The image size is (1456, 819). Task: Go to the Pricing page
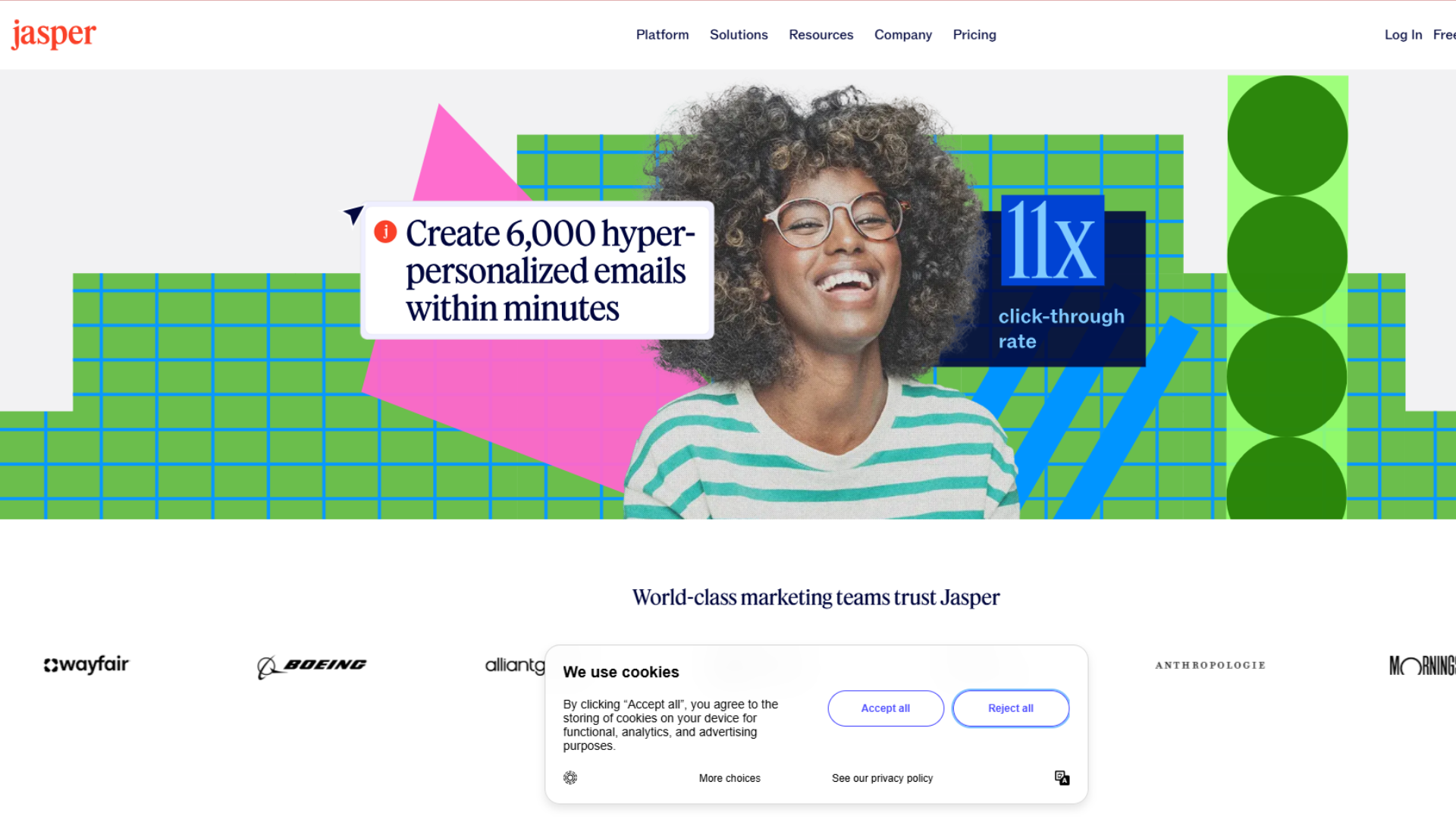coord(974,35)
